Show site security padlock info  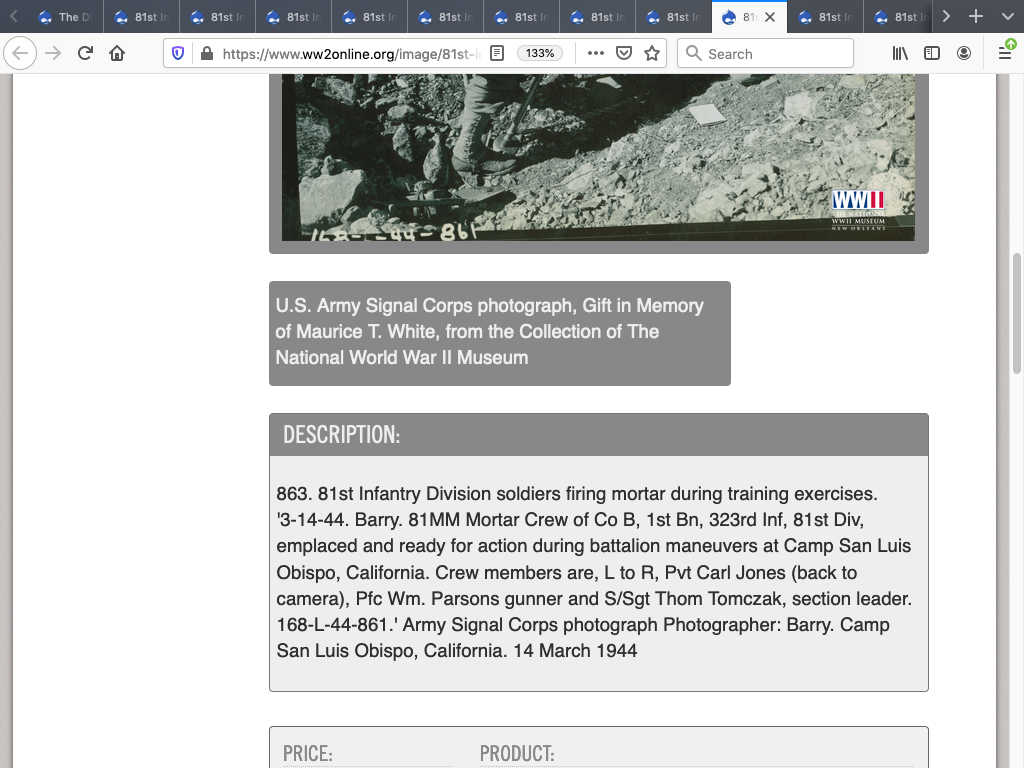tap(206, 54)
